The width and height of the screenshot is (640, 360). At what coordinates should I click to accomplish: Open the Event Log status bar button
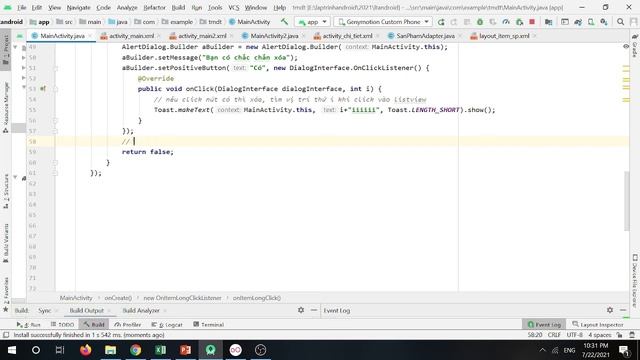(x=544, y=324)
